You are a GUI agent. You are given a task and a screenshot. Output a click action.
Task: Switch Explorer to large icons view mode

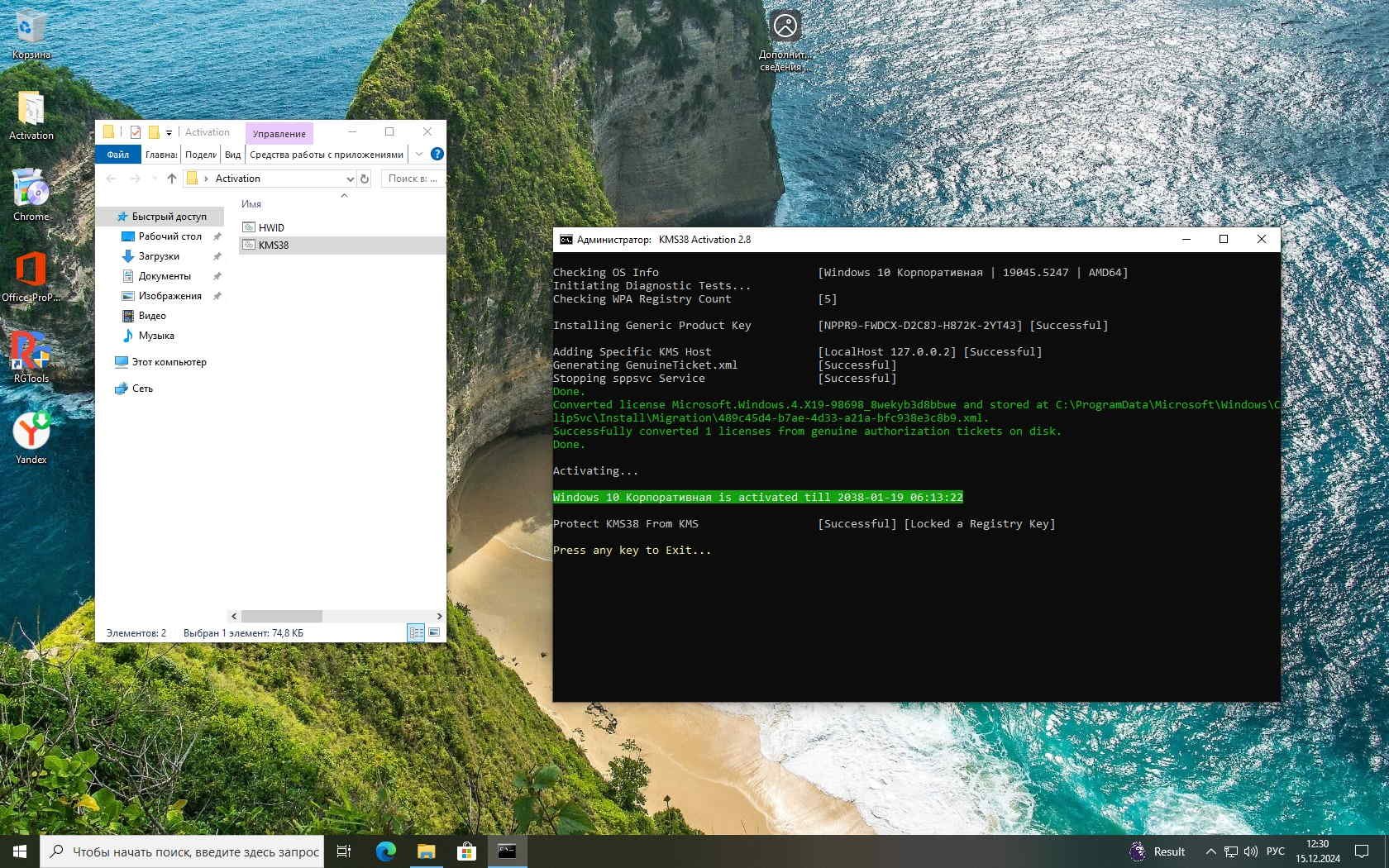[x=434, y=632]
